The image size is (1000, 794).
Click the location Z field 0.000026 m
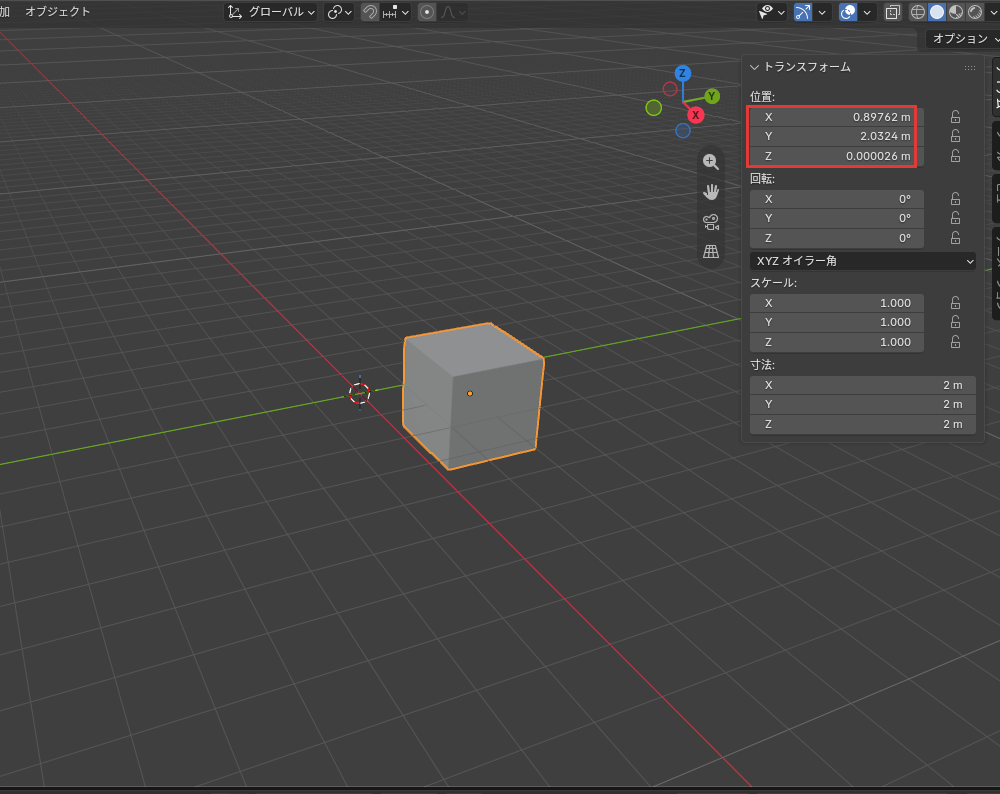836,156
